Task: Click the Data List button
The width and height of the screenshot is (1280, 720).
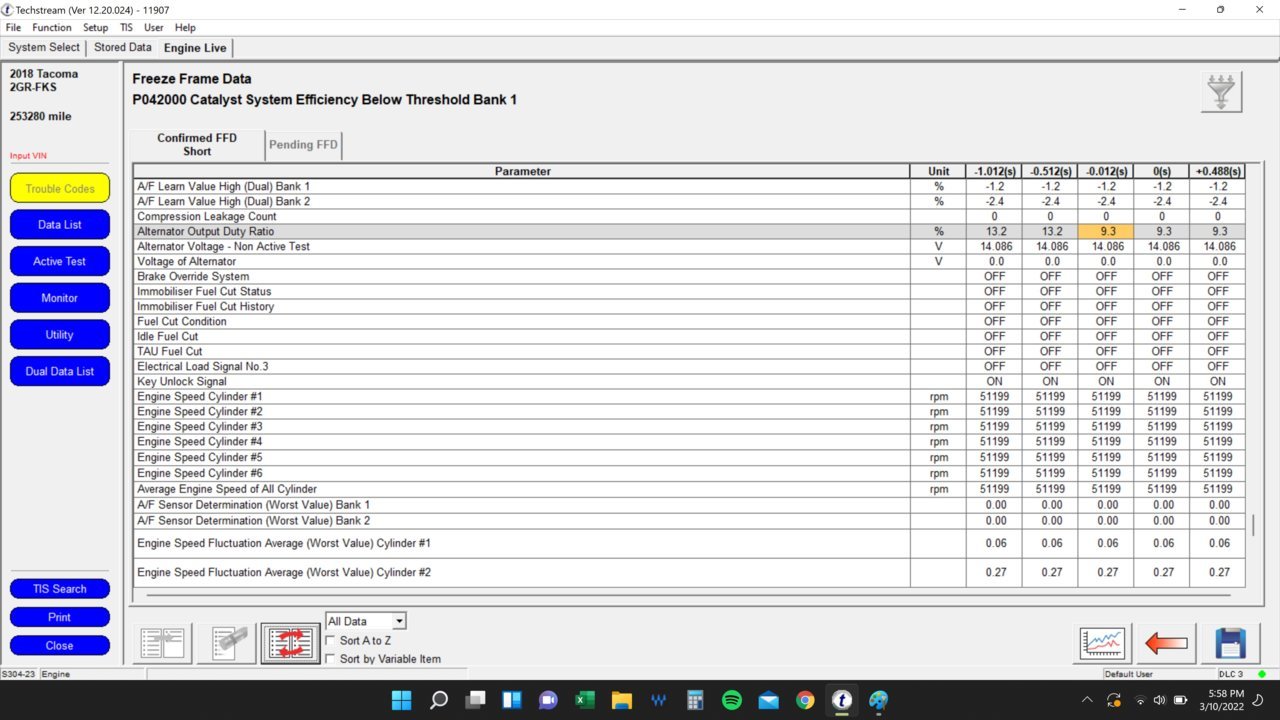Action: 60,225
